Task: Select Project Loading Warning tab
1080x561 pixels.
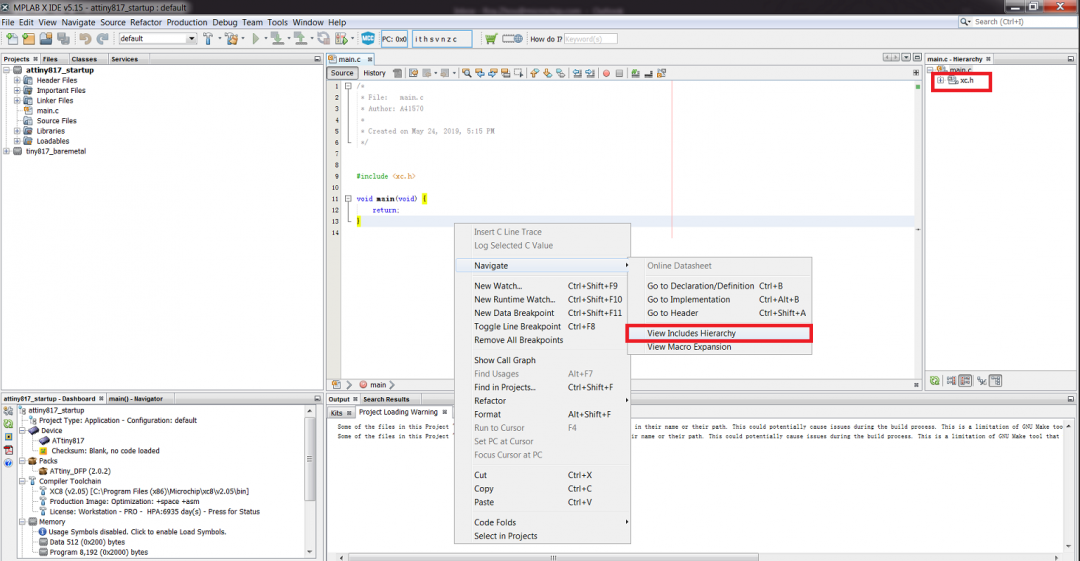Action: coord(402,412)
